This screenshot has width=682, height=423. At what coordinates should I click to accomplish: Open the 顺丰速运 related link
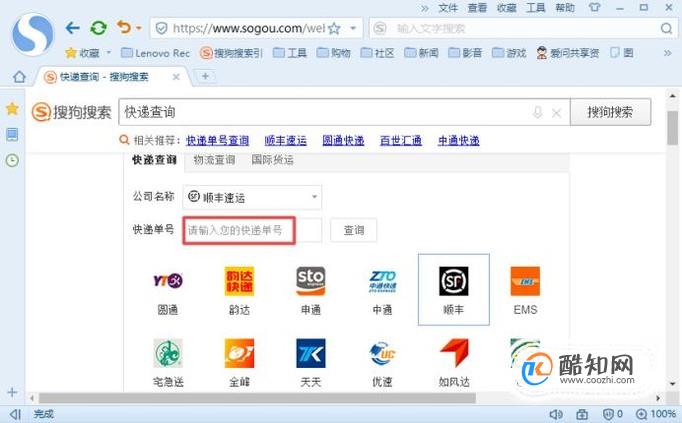click(286, 140)
